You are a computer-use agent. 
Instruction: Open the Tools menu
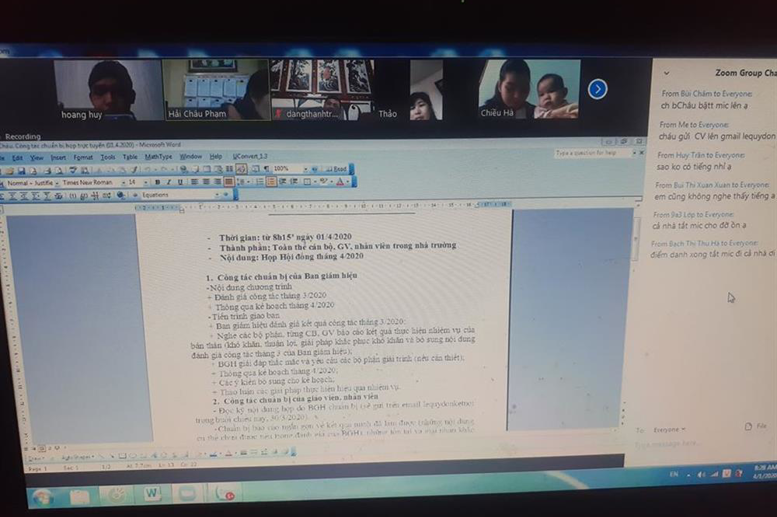tap(108, 158)
